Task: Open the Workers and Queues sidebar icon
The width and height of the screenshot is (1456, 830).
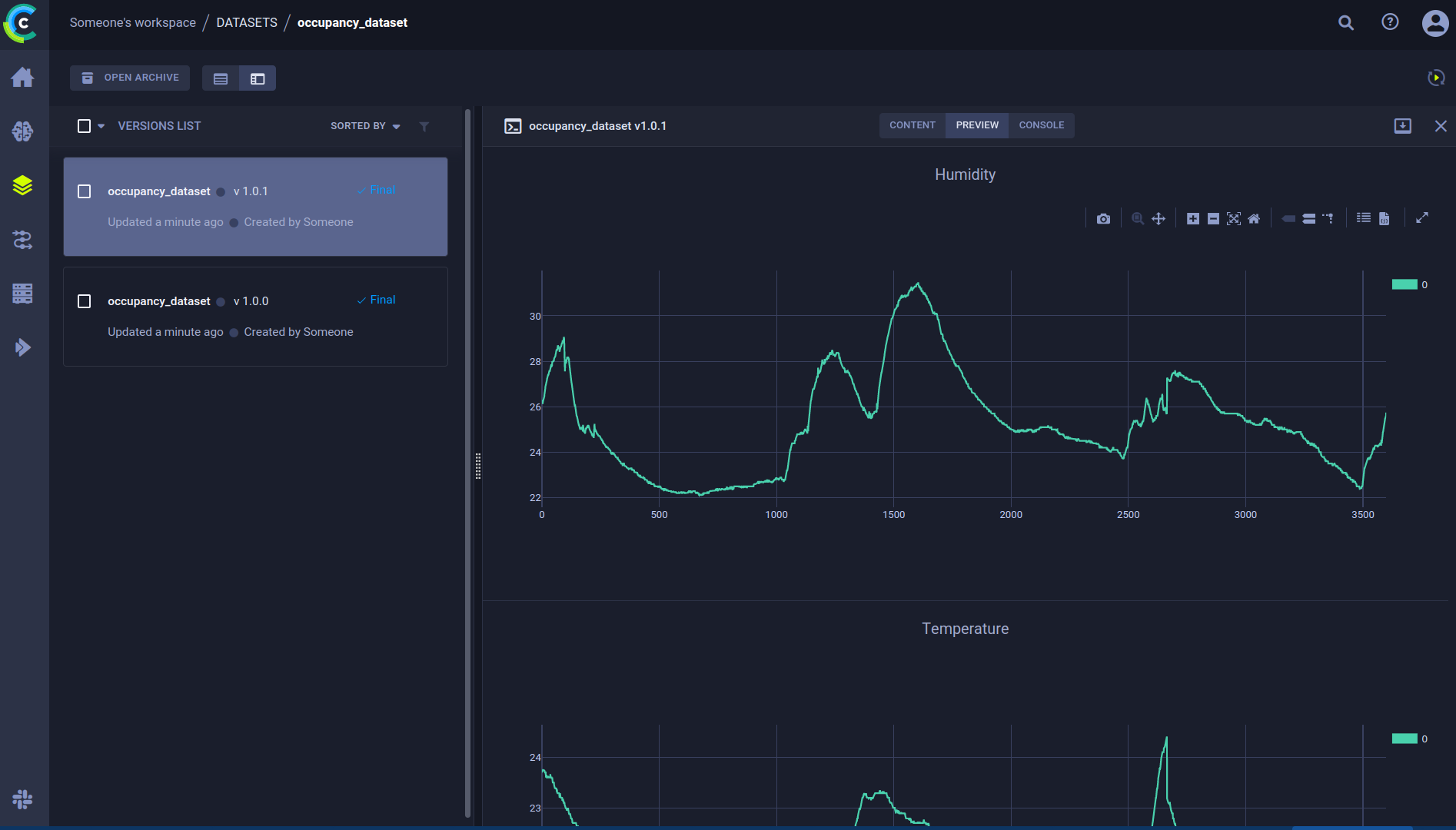Action: pos(22,347)
